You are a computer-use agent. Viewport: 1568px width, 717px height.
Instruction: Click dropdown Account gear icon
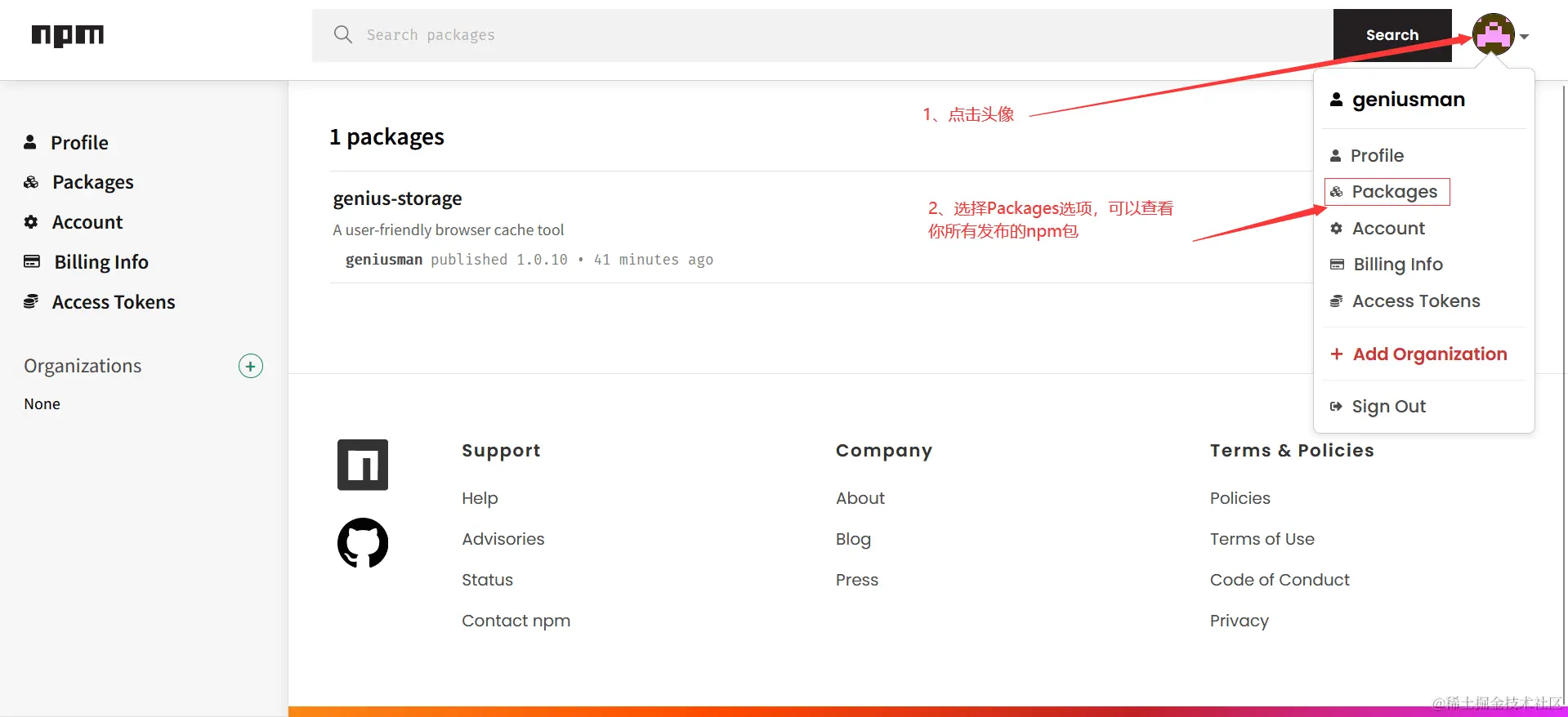[x=1337, y=229]
